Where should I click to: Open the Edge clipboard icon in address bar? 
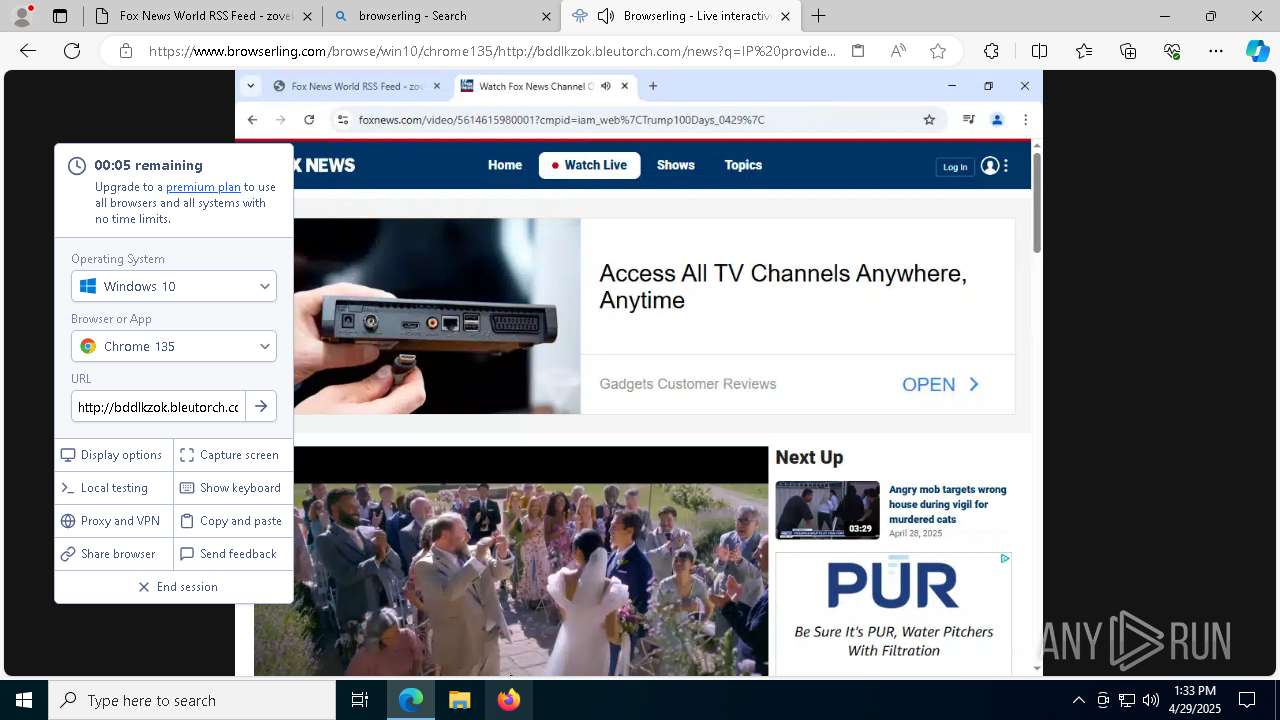[858, 51]
